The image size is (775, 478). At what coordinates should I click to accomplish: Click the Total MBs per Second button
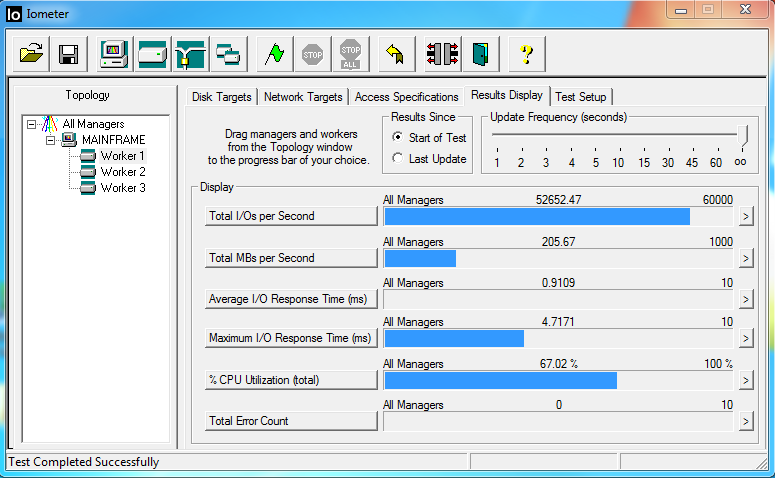(291, 258)
